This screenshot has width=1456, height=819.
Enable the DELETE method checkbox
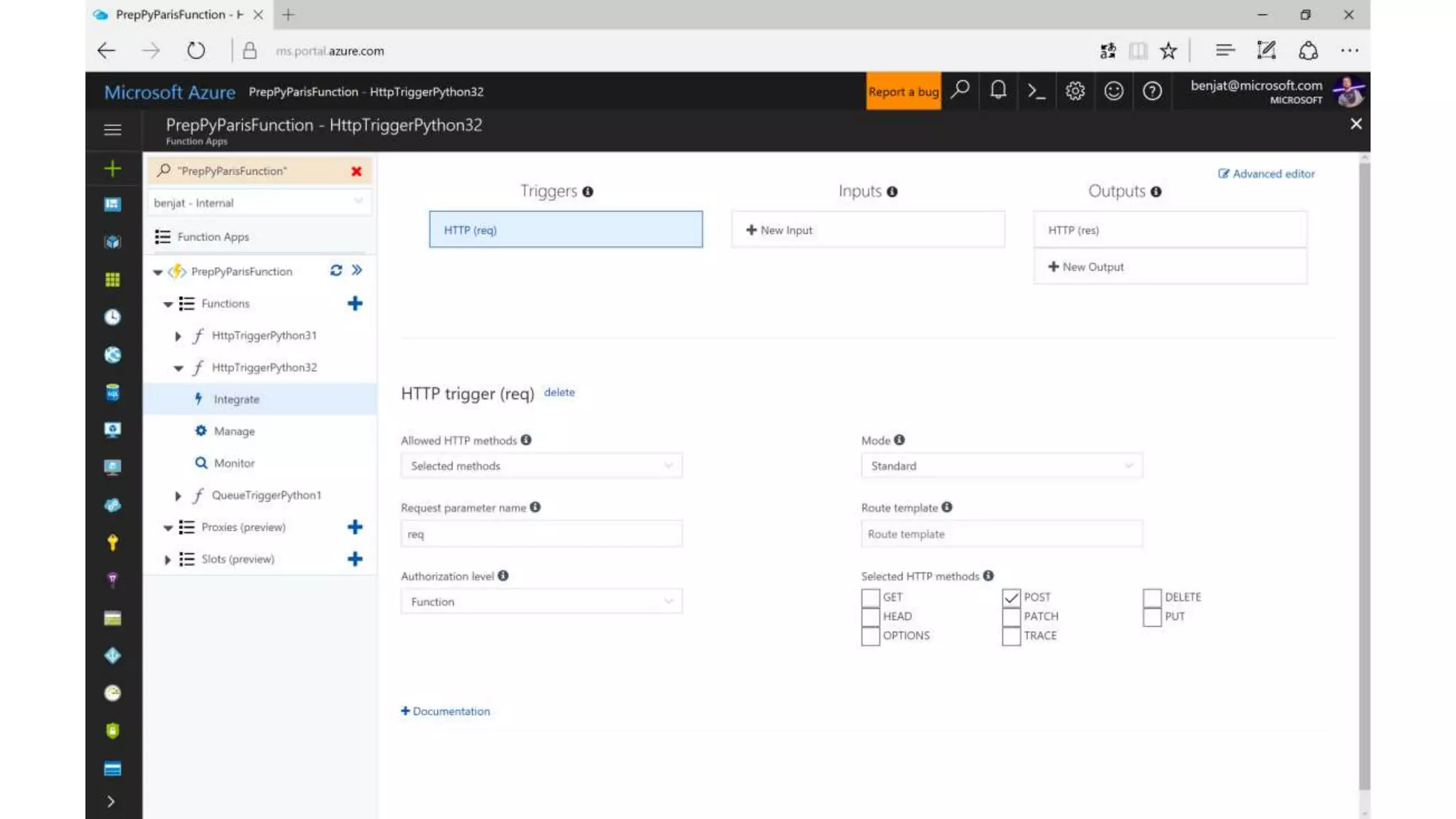pyautogui.click(x=1152, y=597)
